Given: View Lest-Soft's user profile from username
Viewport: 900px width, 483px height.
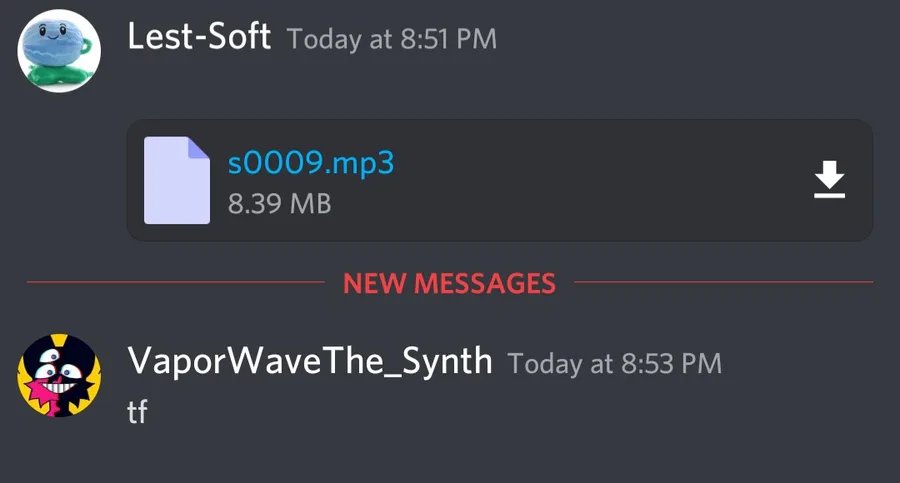Looking at the screenshot, I should pyautogui.click(x=199, y=37).
